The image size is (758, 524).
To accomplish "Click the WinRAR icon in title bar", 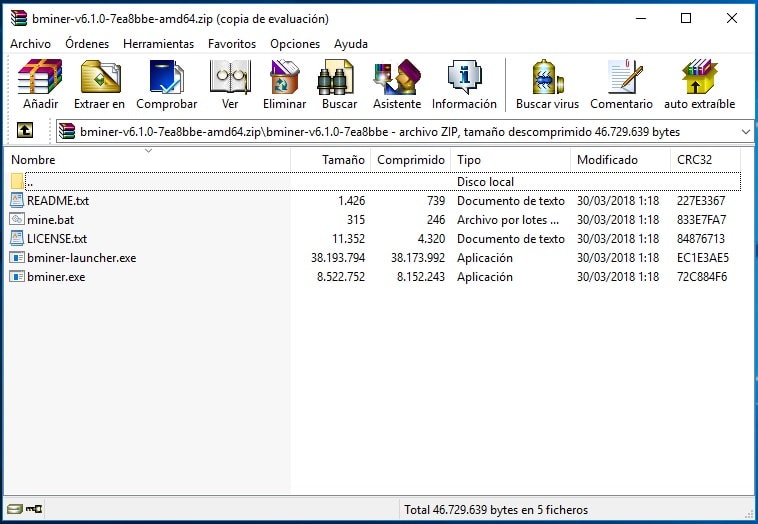I will 19,18.
